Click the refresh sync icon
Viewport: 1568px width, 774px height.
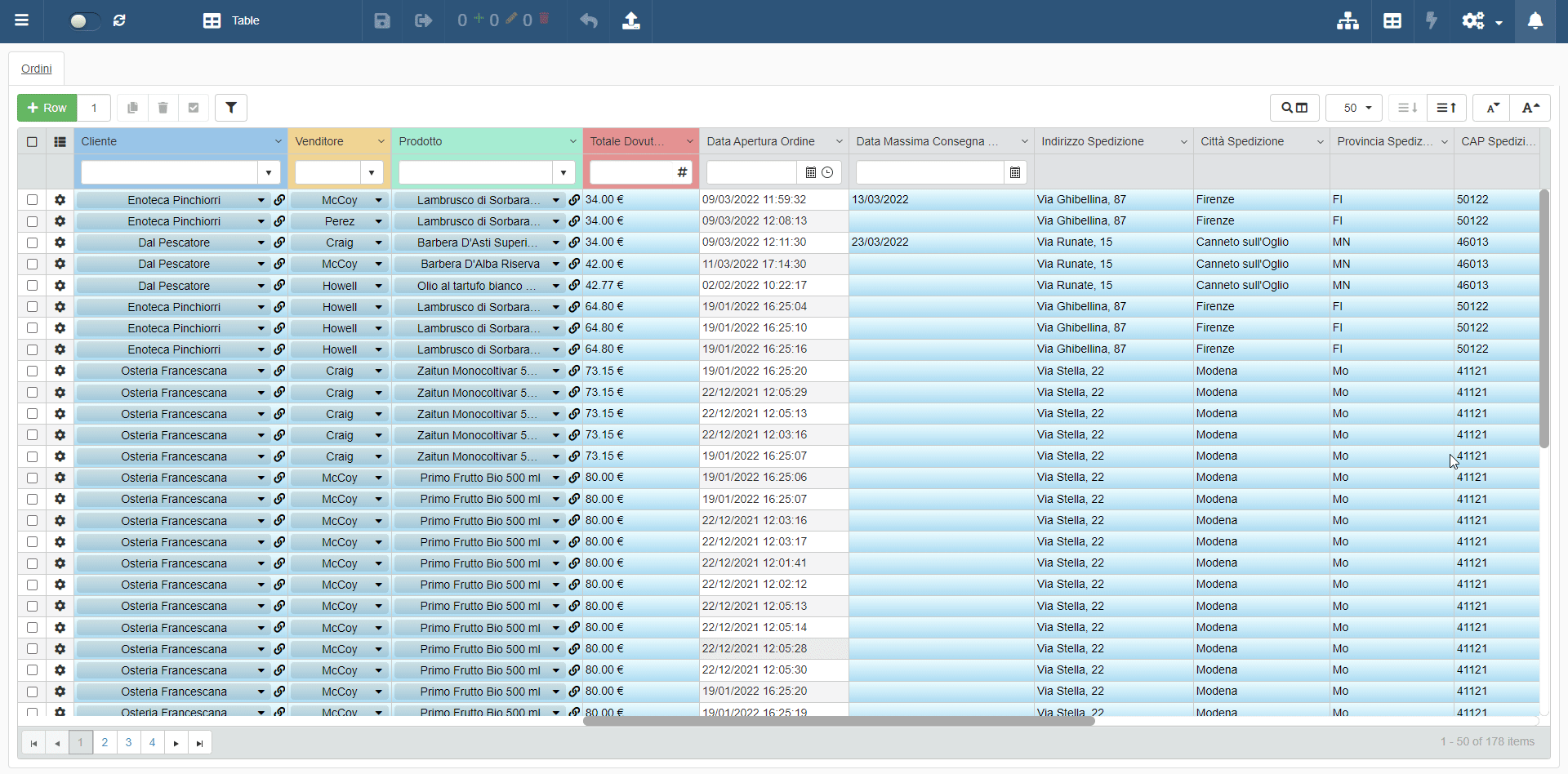(119, 20)
